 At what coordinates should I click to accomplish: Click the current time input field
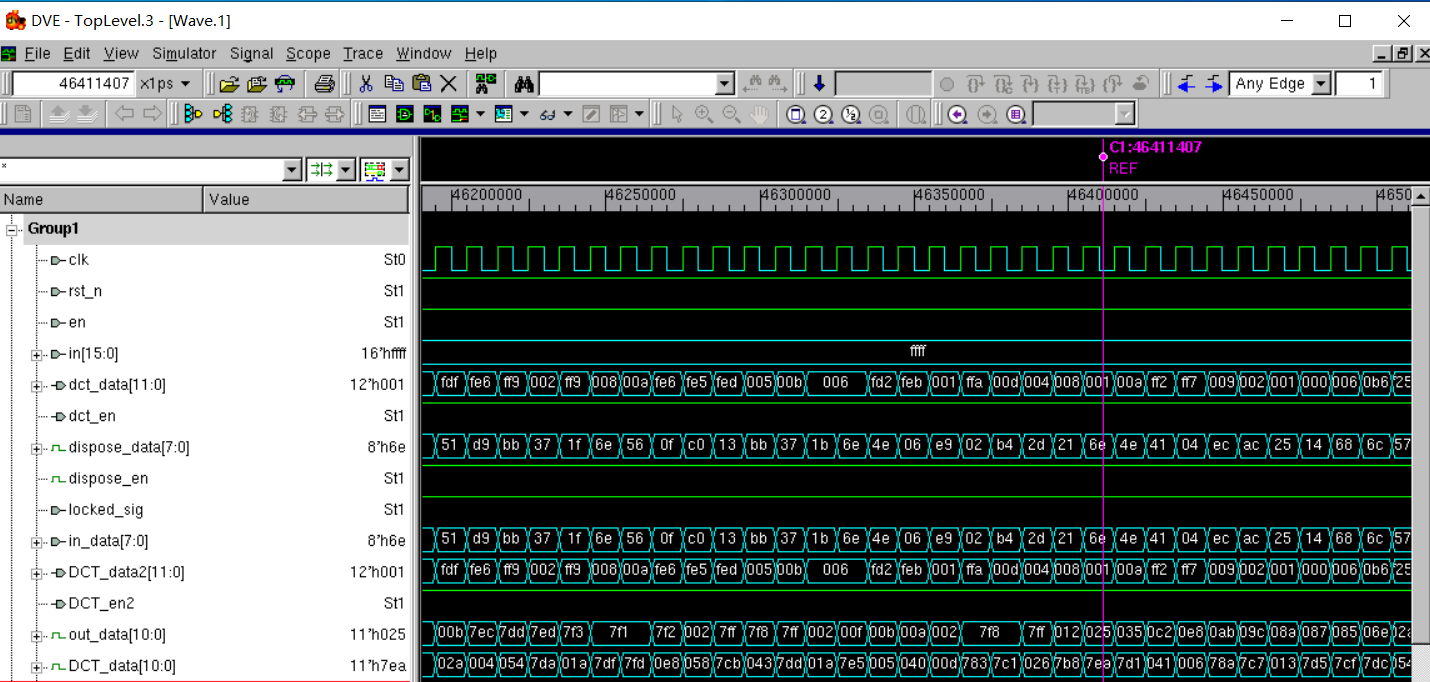coord(72,84)
